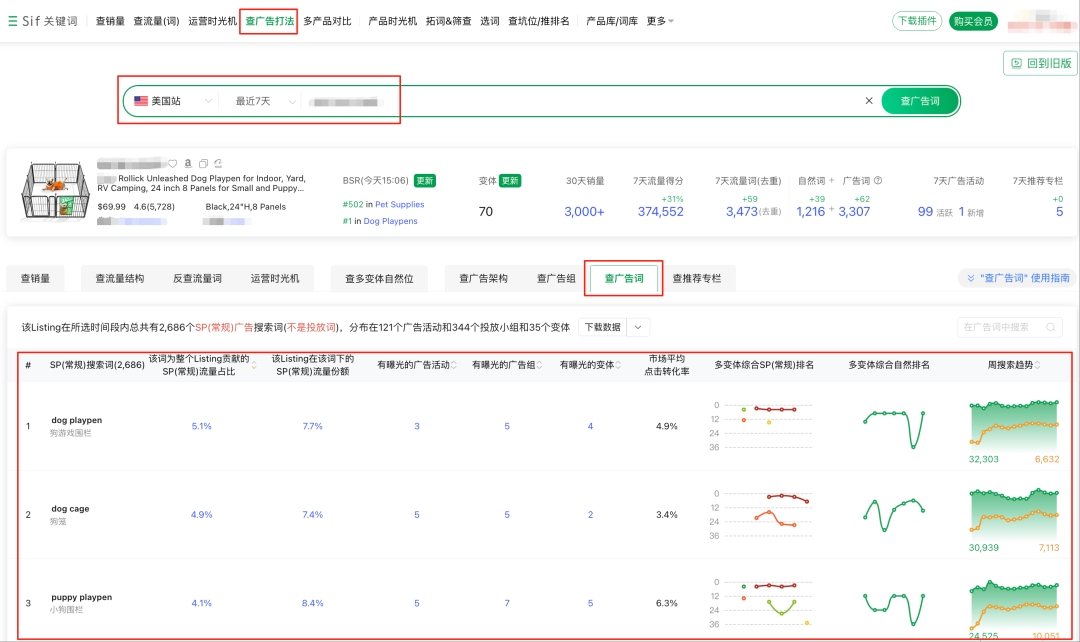Click the green 查广告词 search button
Image resolution: width=1080 pixels, height=642 pixels.
pyautogui.click(x=919, y=101)
